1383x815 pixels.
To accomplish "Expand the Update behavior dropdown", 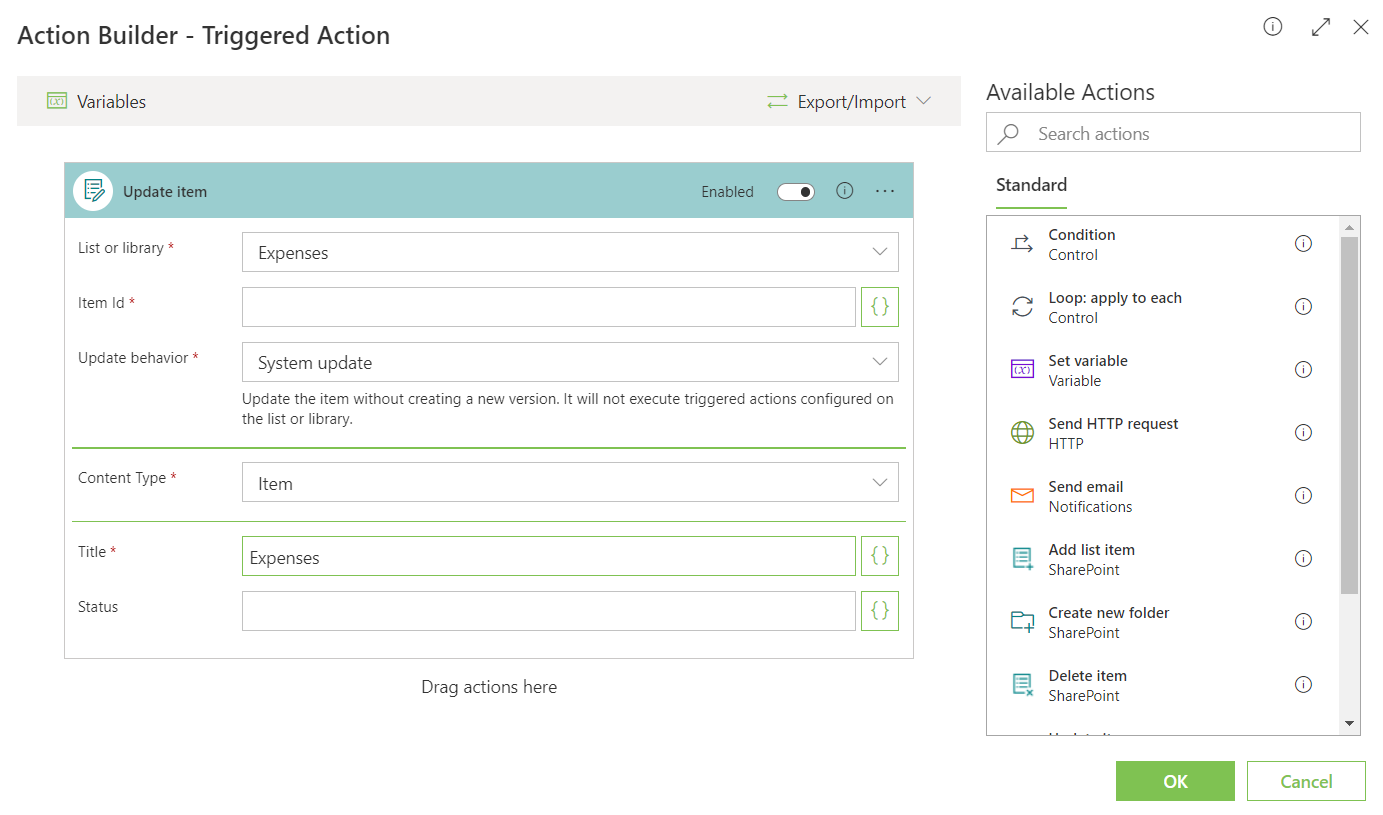I will pos(570,362).
